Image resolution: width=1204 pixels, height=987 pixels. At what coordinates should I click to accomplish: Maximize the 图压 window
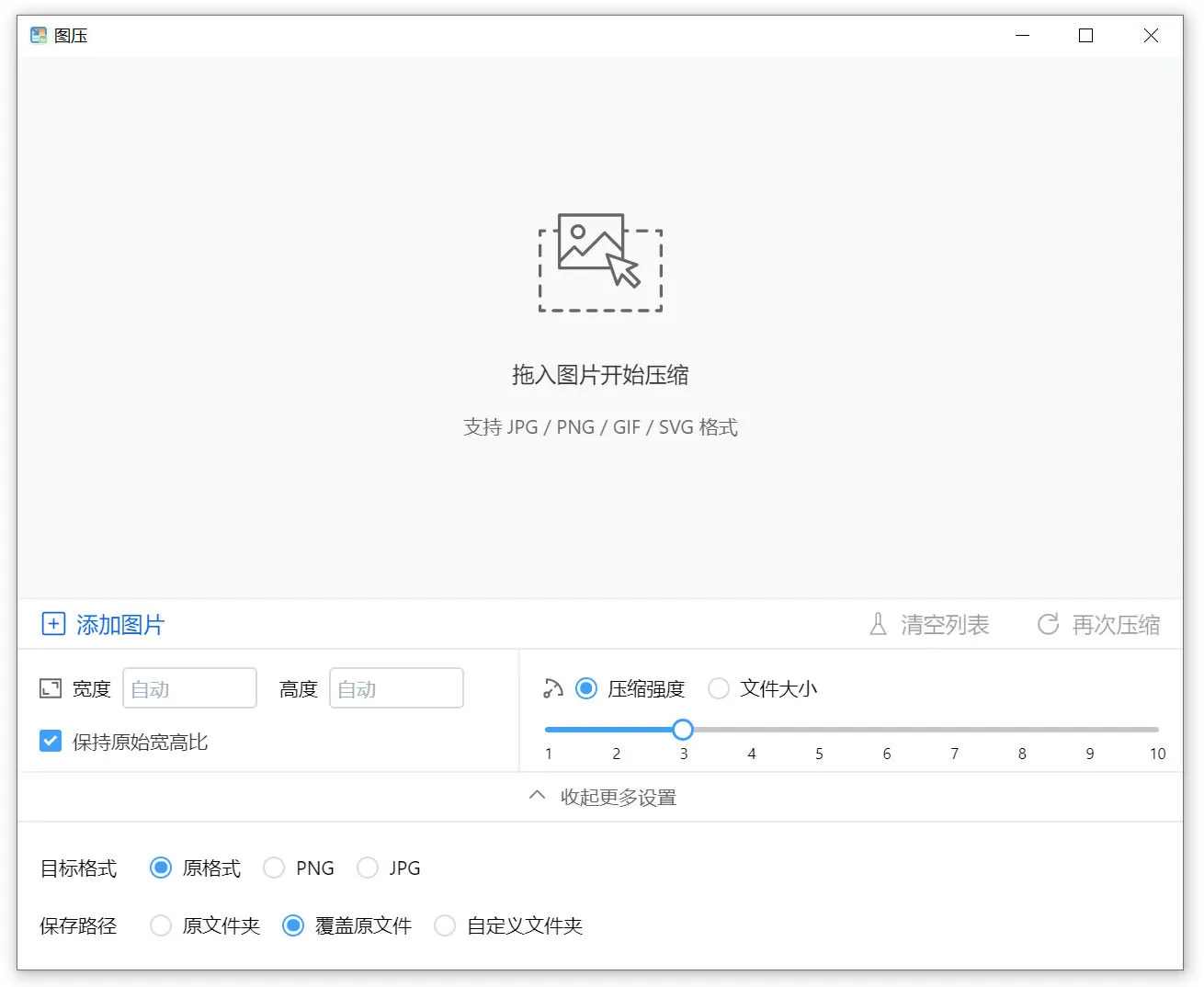1085,36
